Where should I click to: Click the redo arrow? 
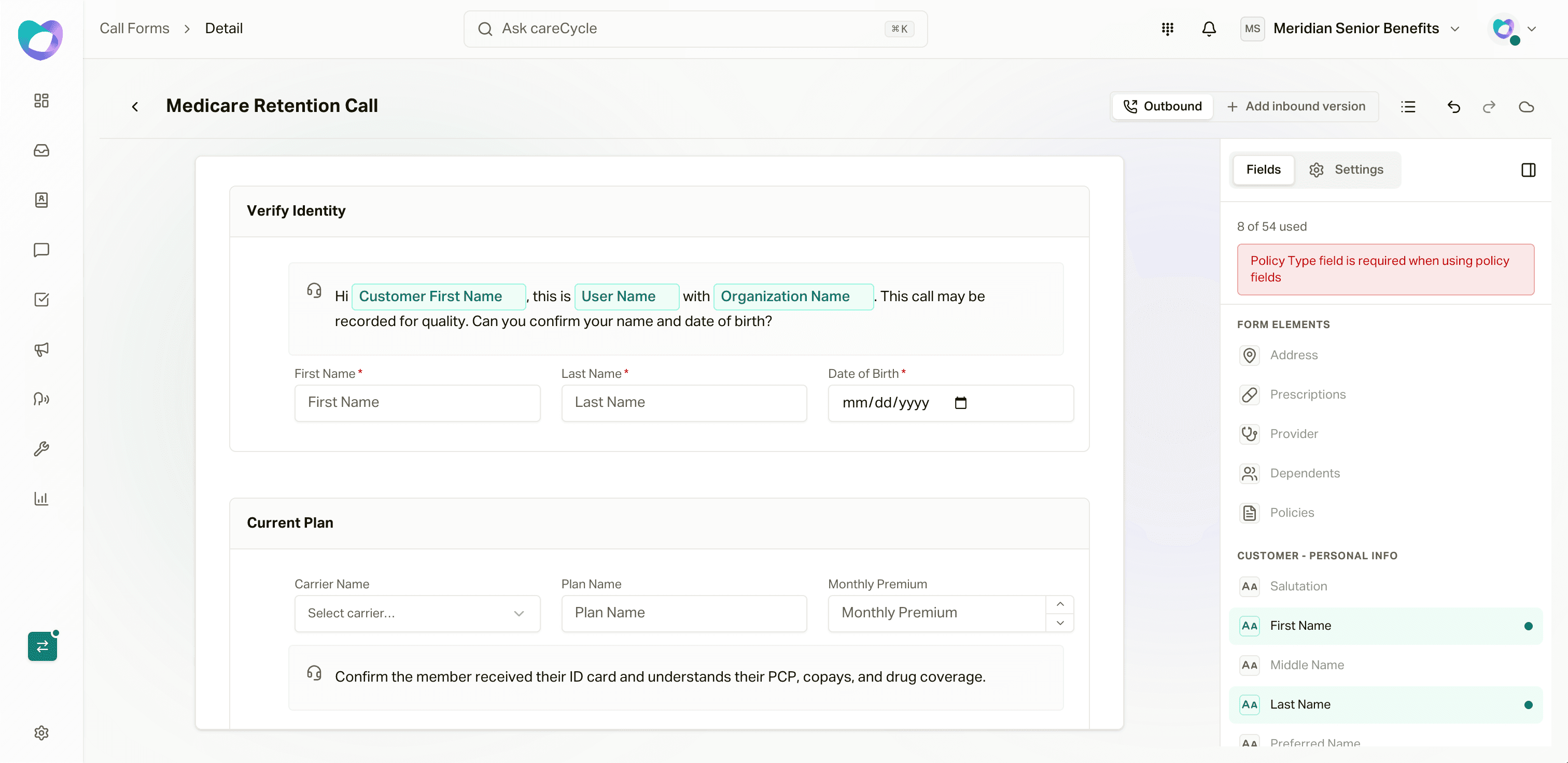(x=1489, y=107)
